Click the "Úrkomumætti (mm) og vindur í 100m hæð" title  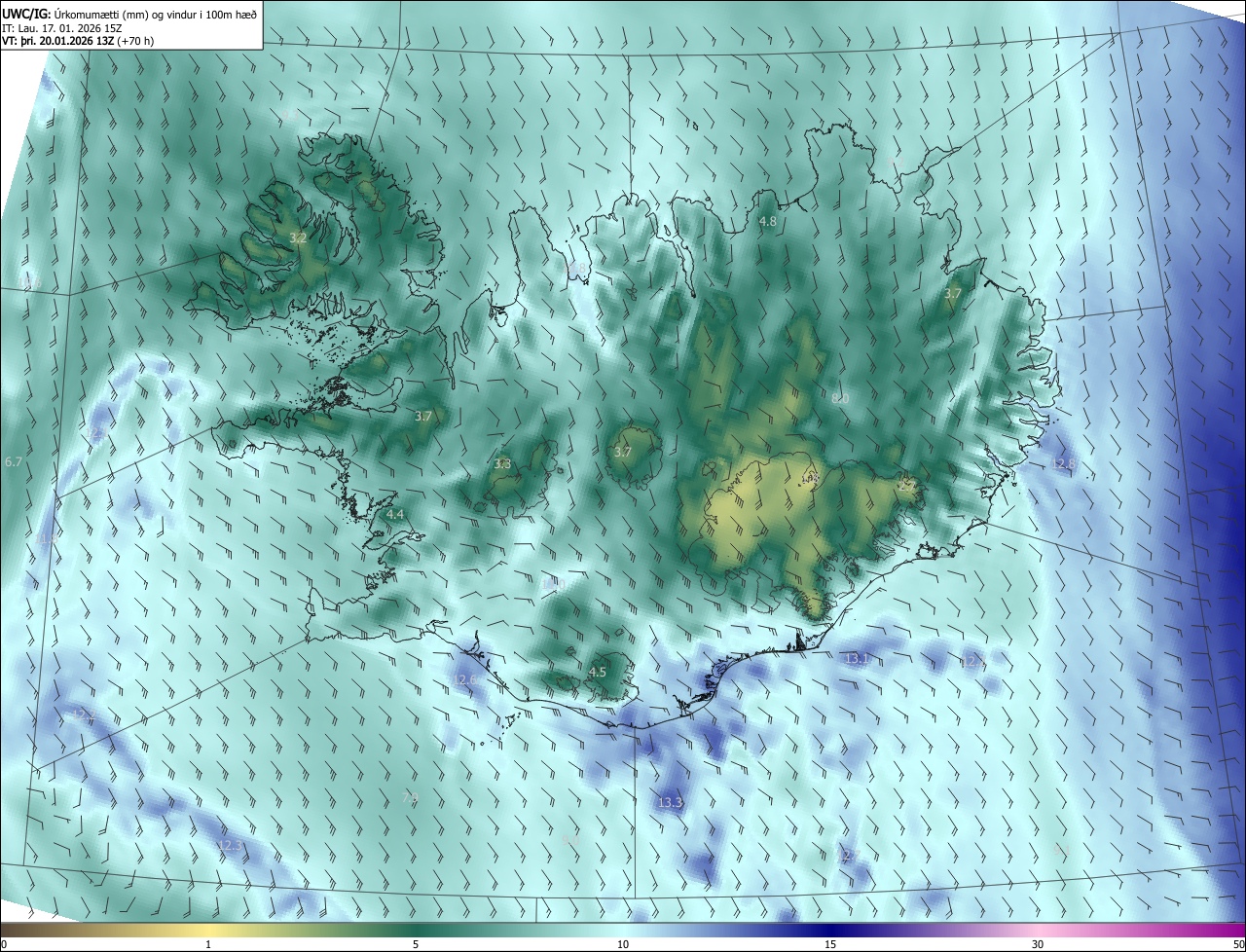156,13
